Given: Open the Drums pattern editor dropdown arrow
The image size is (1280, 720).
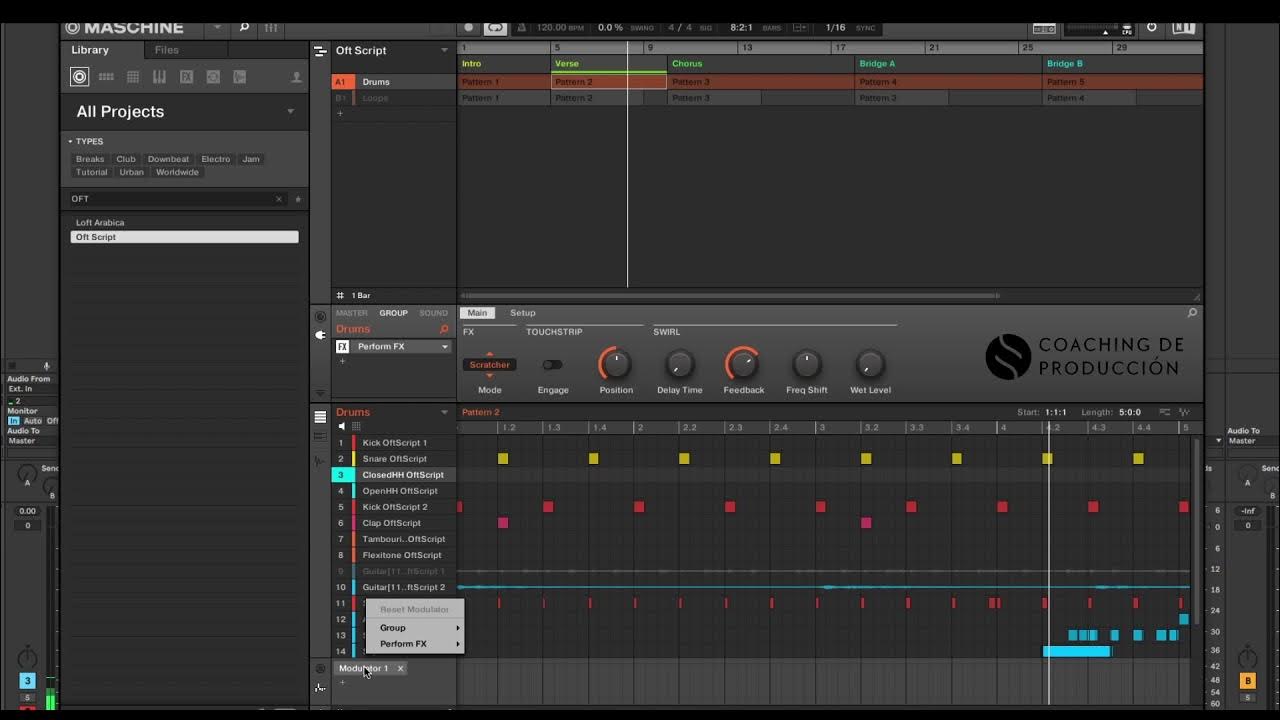Looking at the screenshot, I should tap(444, 413).
